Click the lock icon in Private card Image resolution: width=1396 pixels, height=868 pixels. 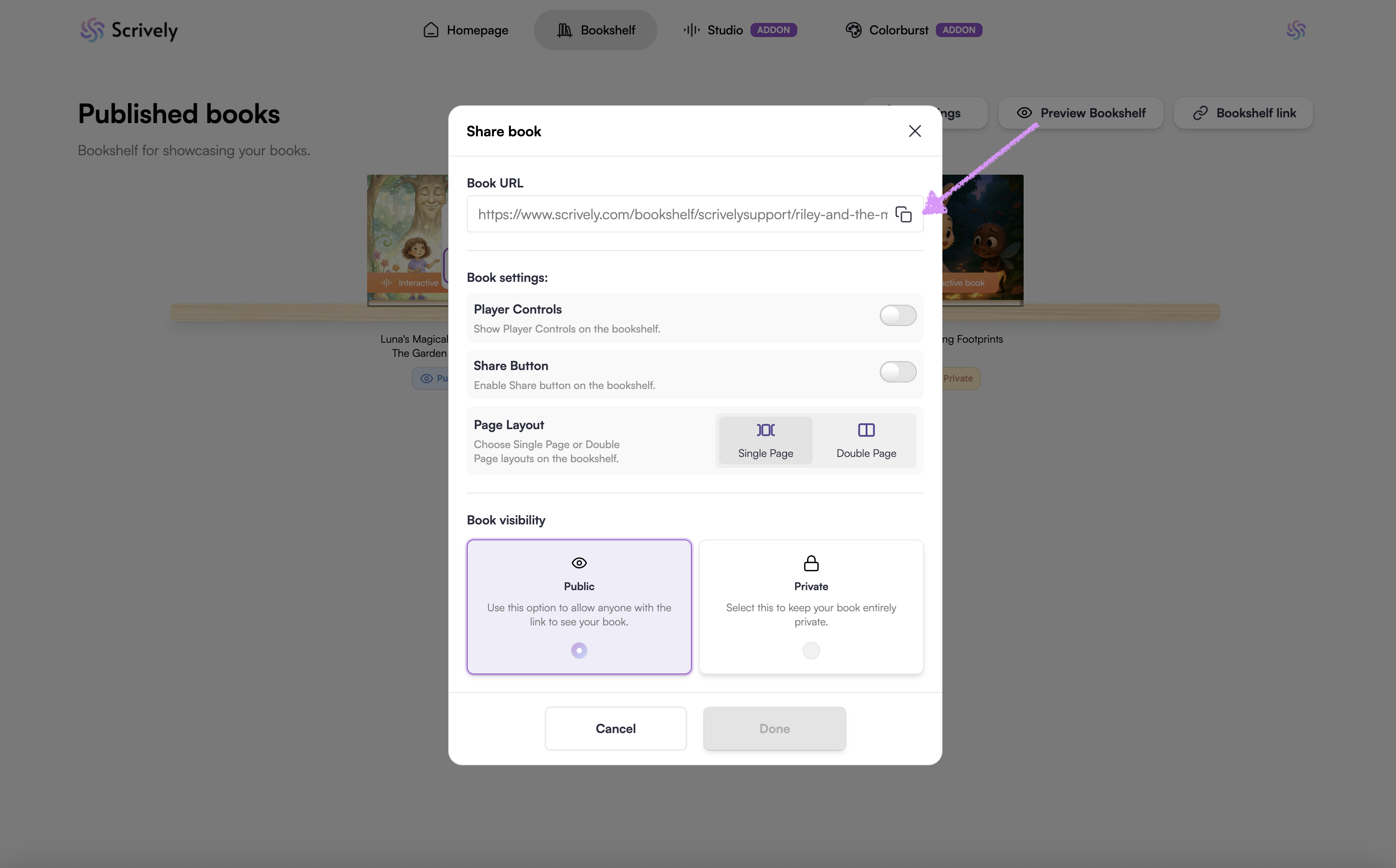pos(811,563)
